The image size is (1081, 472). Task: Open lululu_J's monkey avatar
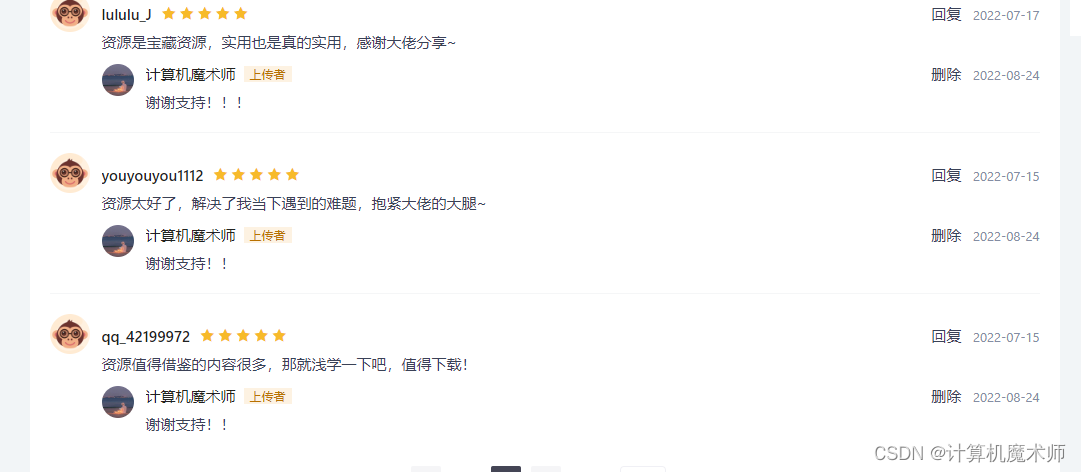pos(70,12)
